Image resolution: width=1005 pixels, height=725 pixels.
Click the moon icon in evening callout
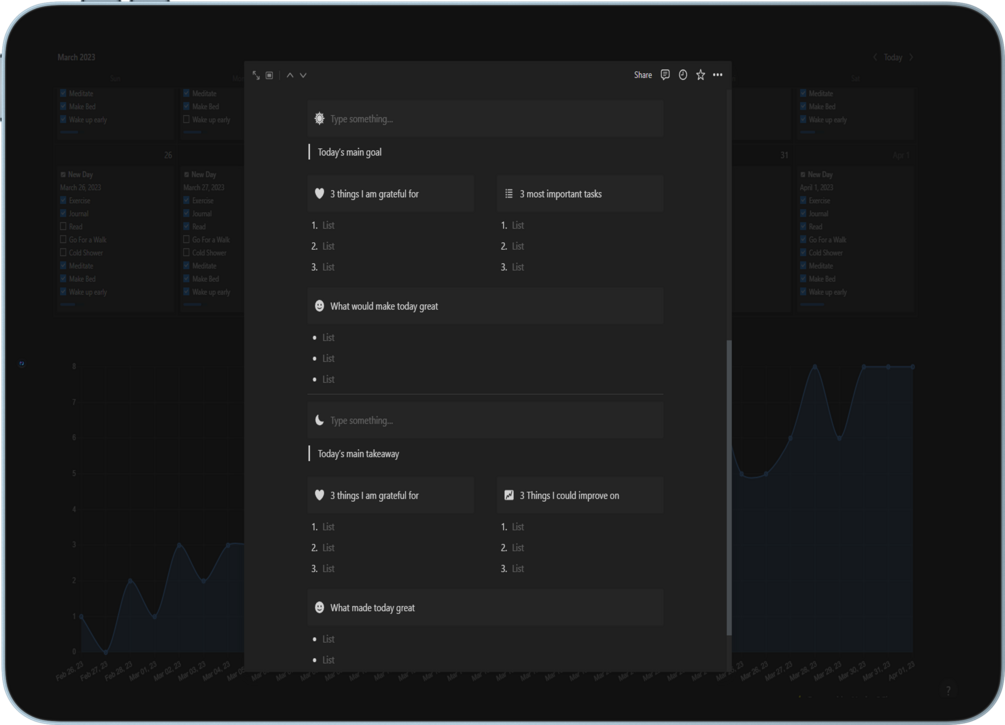point(319,421)
